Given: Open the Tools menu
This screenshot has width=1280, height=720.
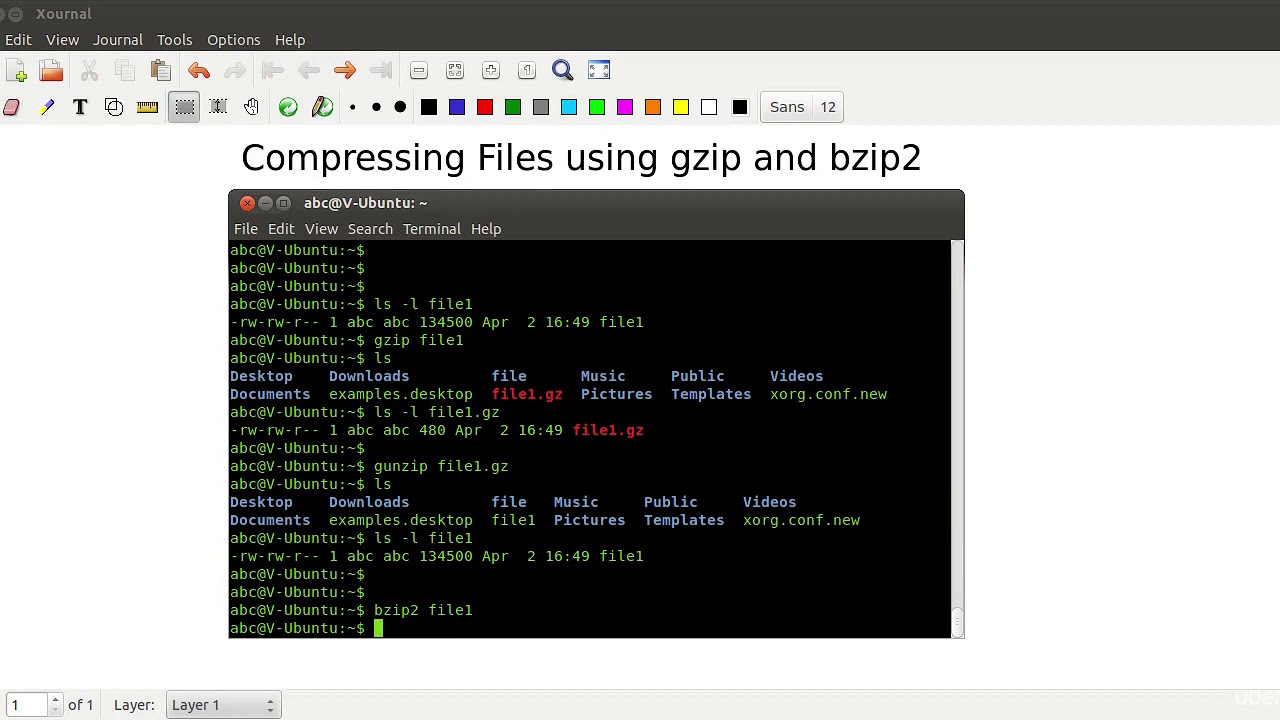Looking at the screenshot, I should click(x=174, y=40).
